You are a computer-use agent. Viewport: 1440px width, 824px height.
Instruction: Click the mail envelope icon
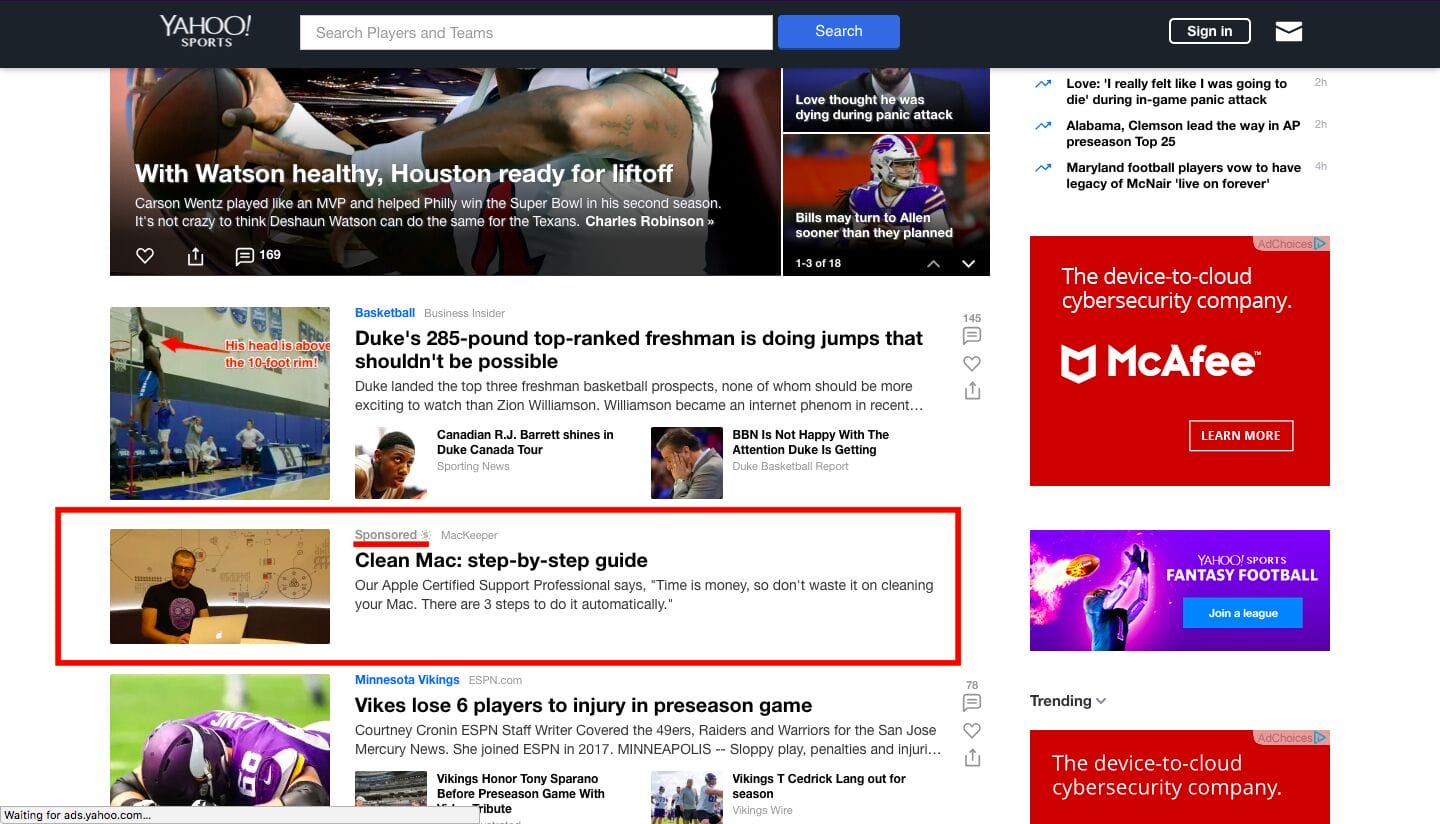click(1288, 32)
